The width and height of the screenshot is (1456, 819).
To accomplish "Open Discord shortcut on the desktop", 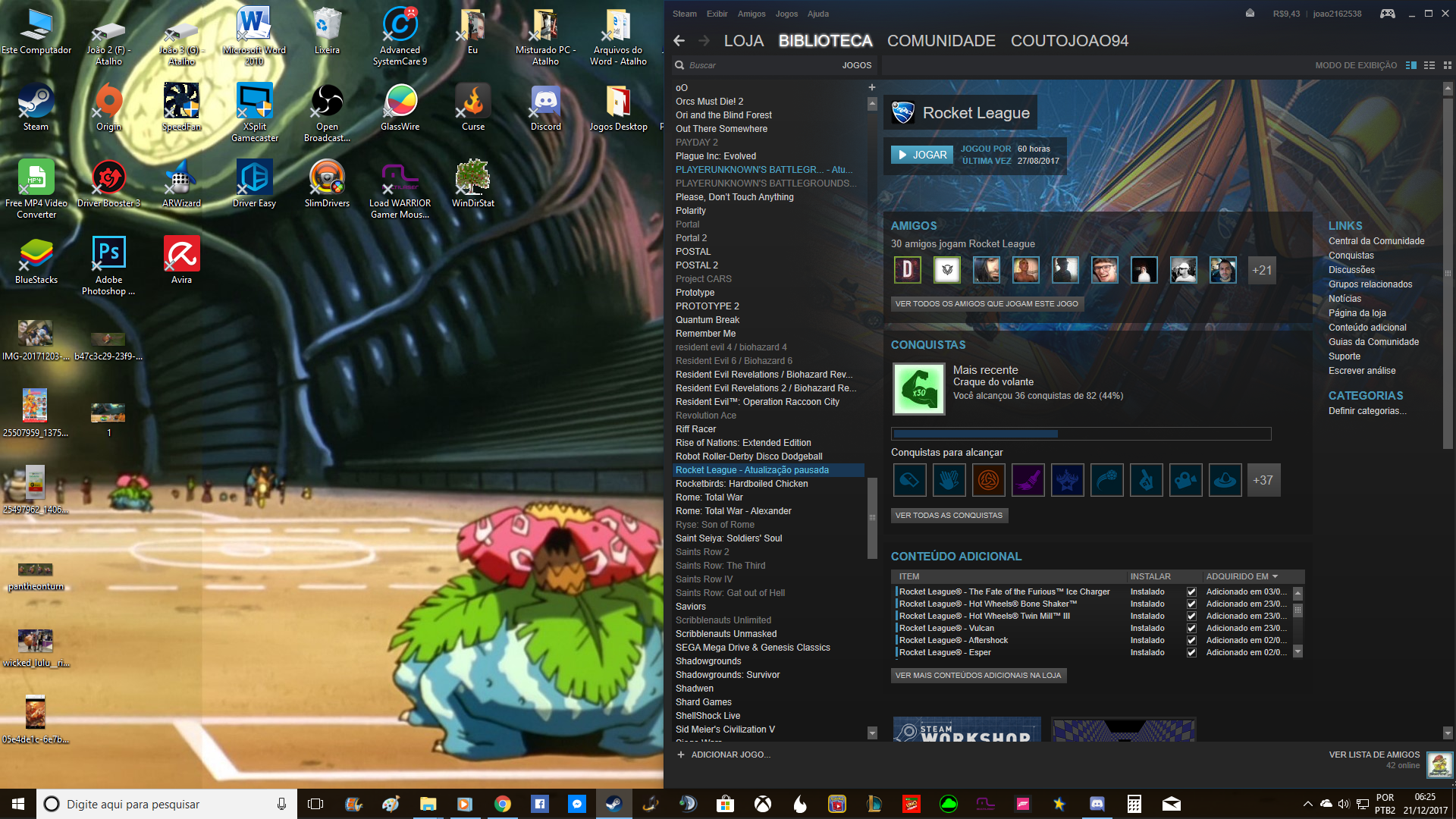I will [x=545, y=108].
